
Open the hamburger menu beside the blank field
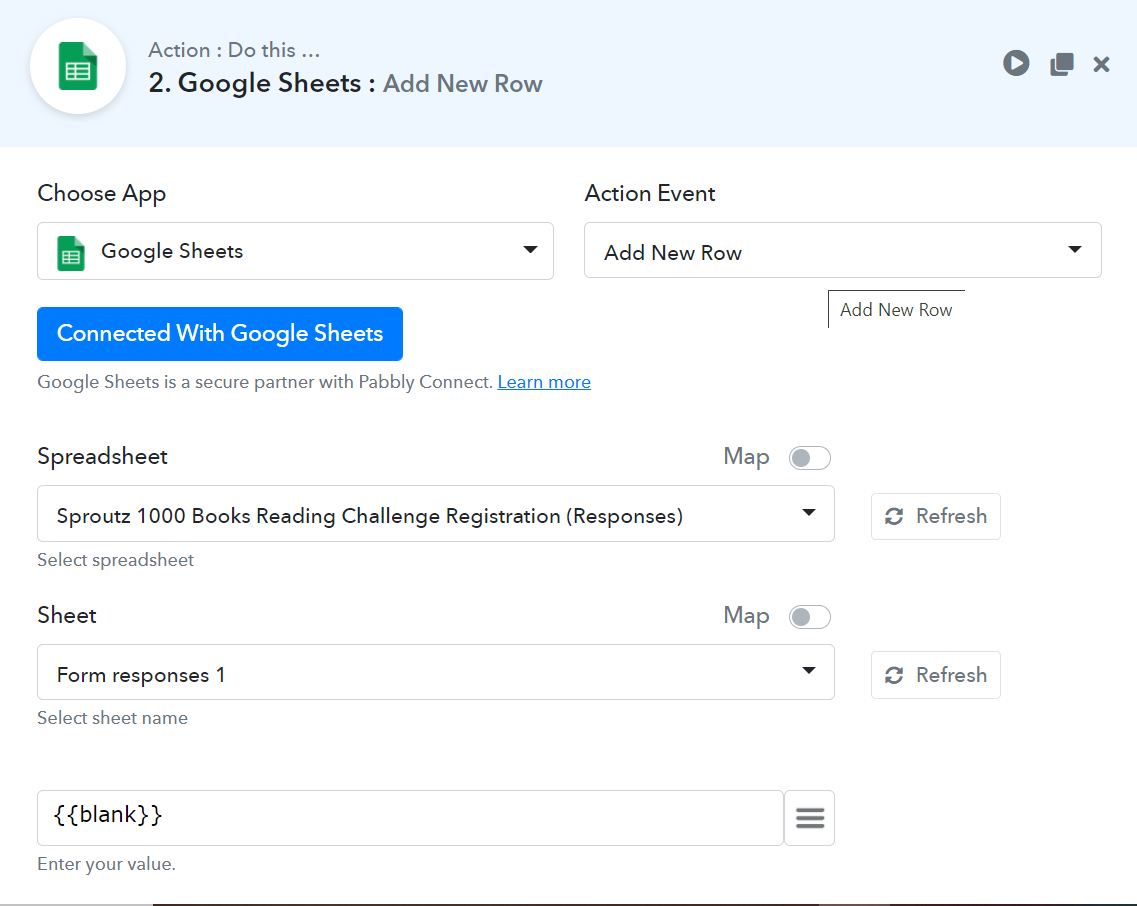pos(809,818)
